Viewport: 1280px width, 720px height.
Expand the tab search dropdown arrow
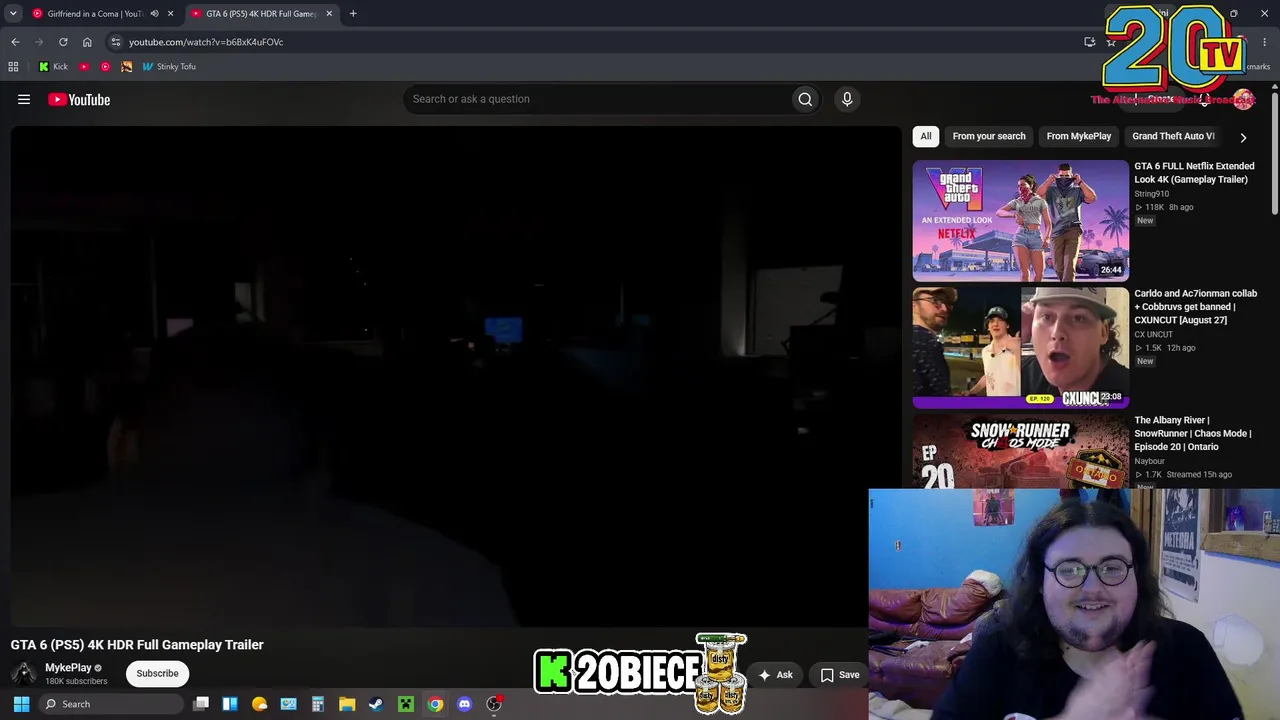(x=13, y=14)
